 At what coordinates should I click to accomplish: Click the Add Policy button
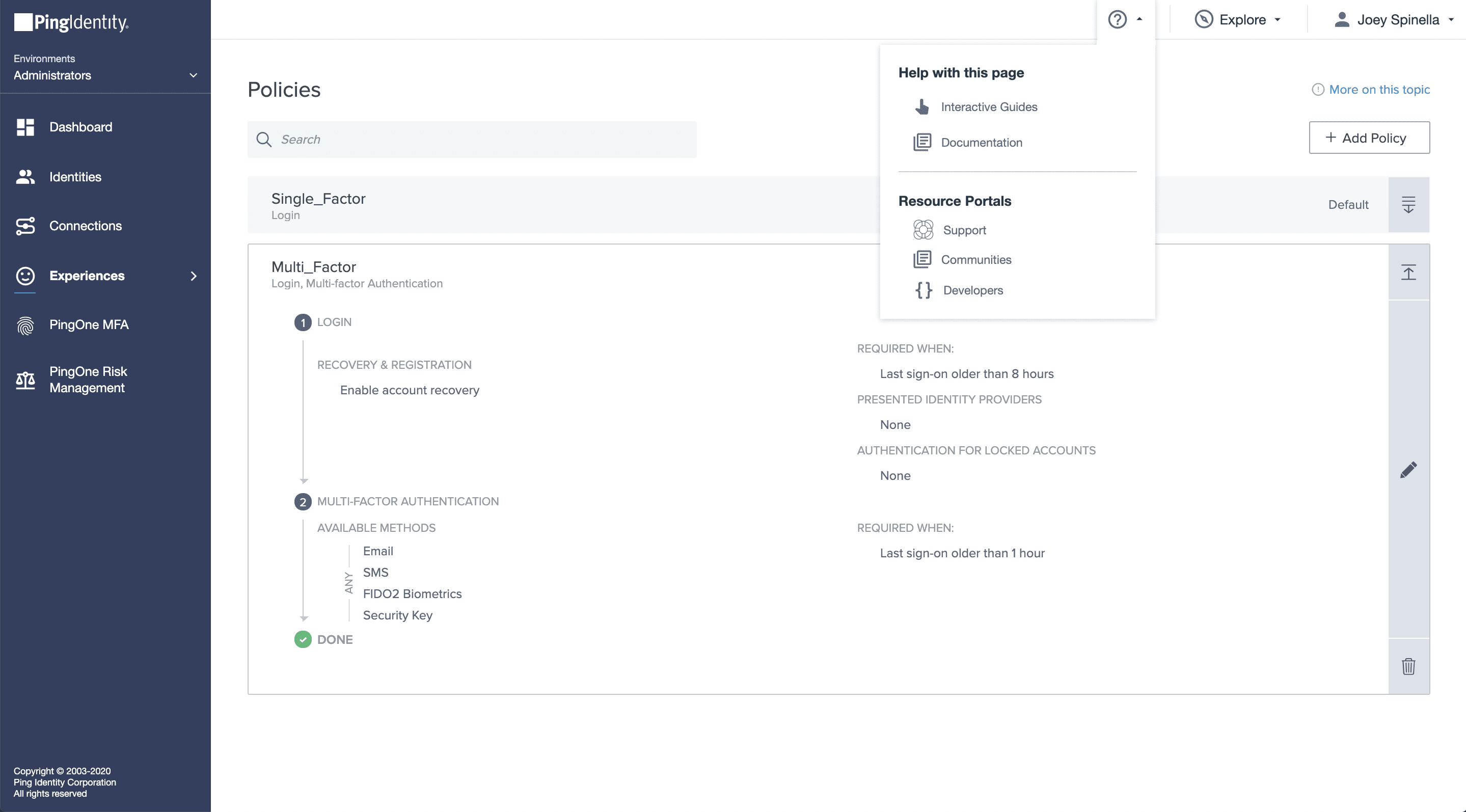pyautogui.click(x=1369, y=138)
